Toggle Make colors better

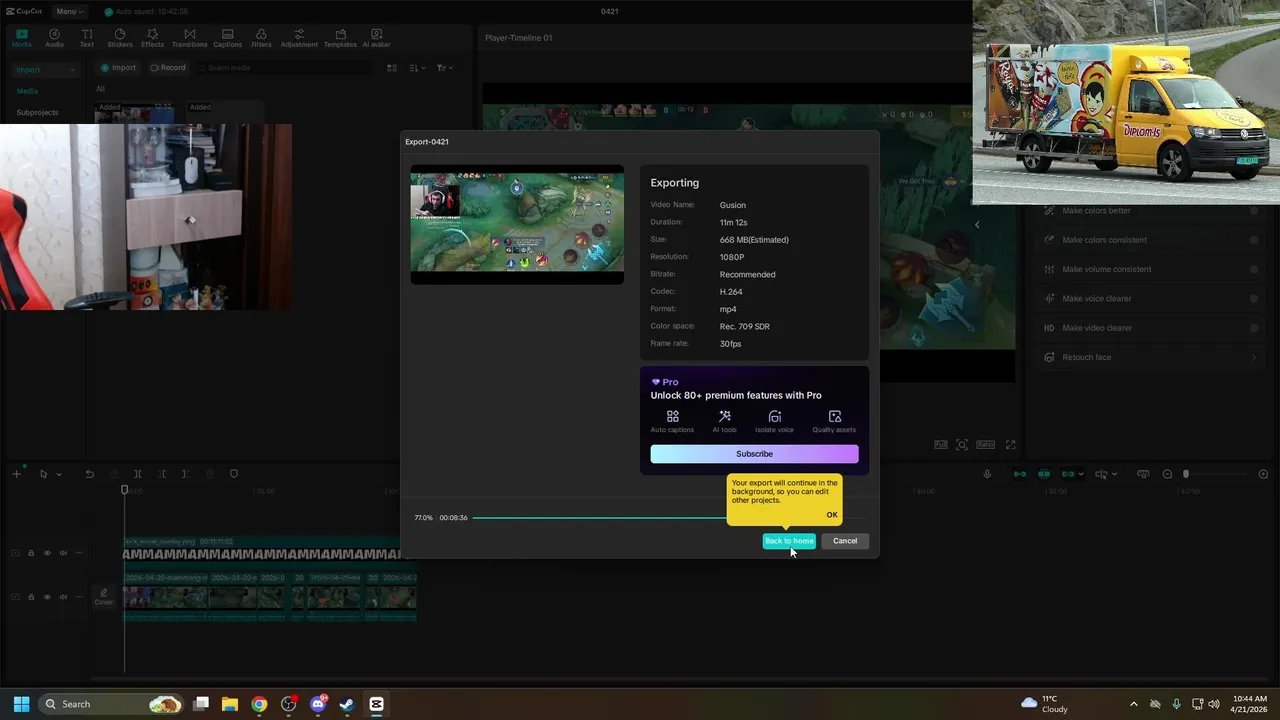coord(1254,211)
